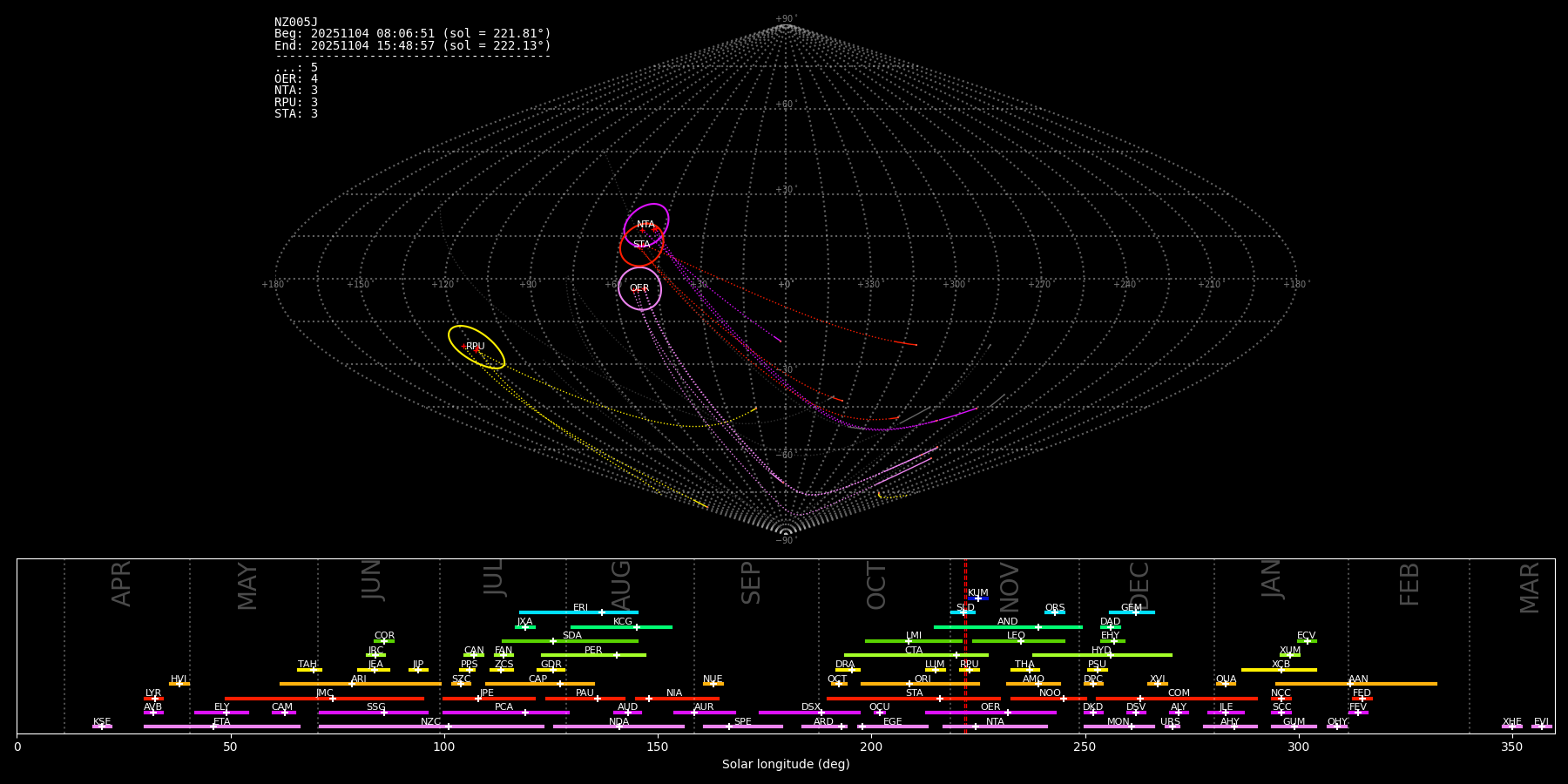
Task: Select the ORI shower bar in the timeline
Action: [920, 684]
